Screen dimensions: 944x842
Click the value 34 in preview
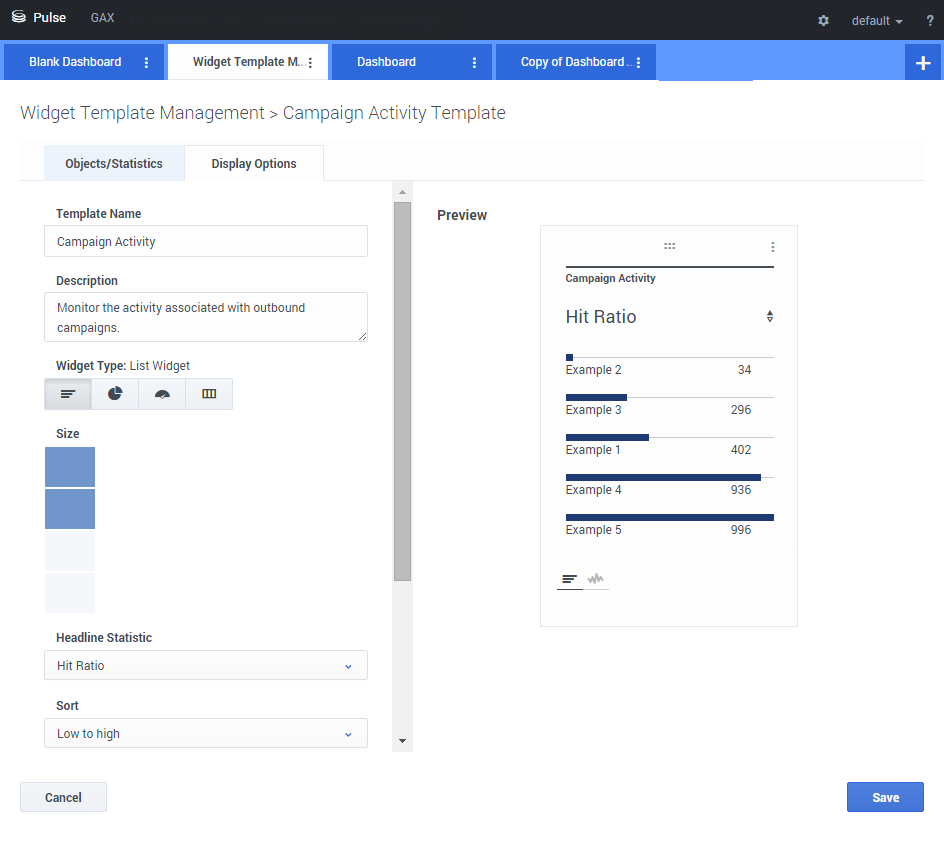tap(745, 370)
